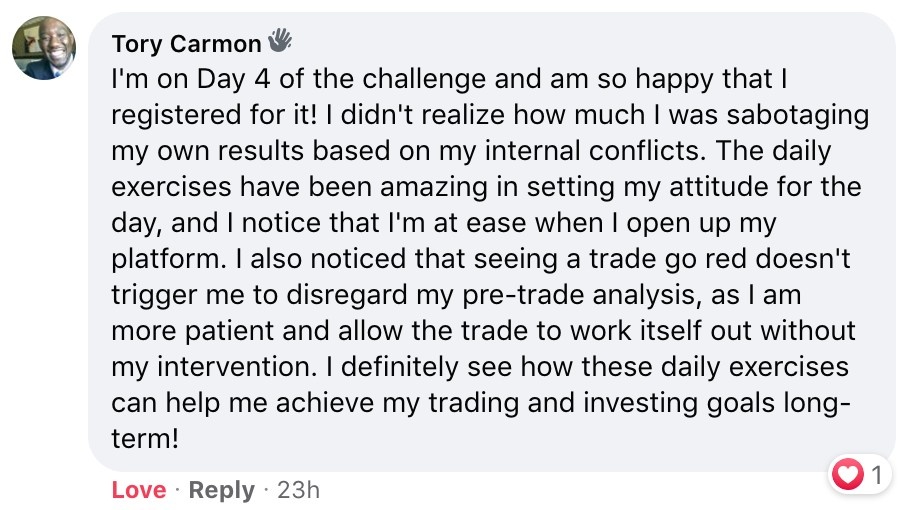Open the Tory Carmon profile name link
The image size is (907, 510).
coord(188,44)
